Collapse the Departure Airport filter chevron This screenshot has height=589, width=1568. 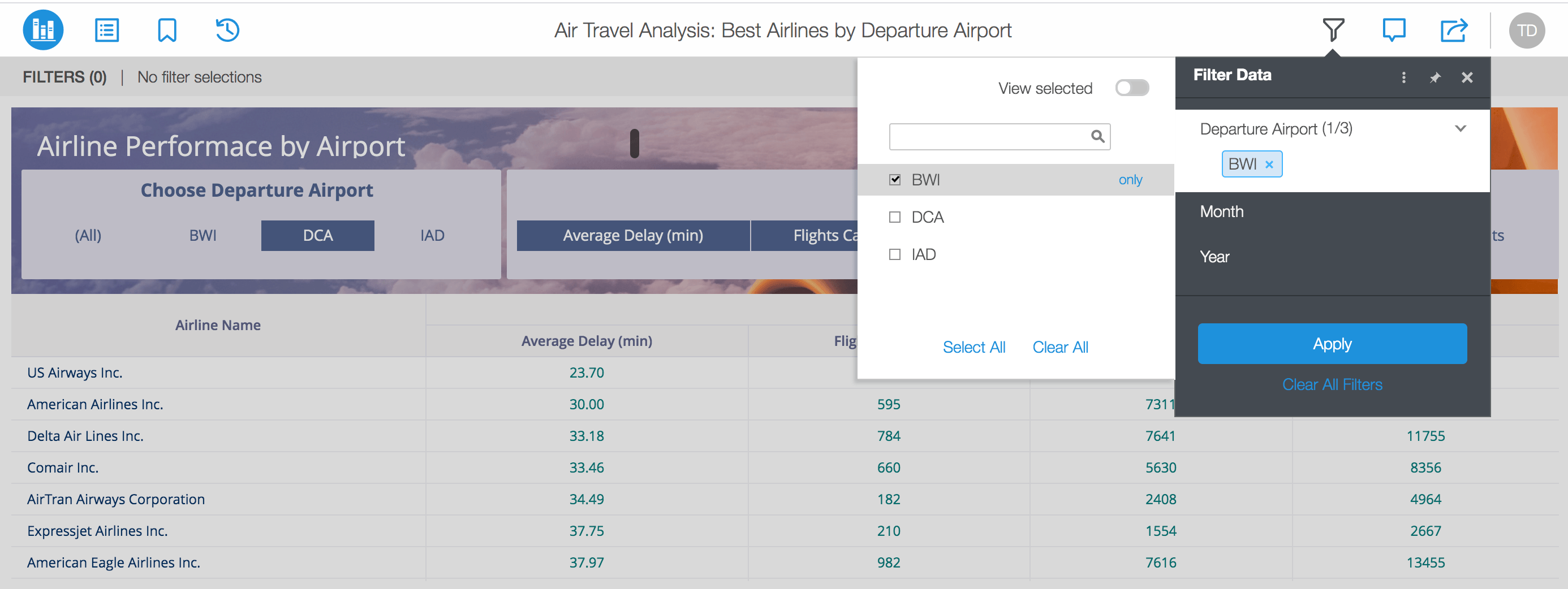point(1459,128)
